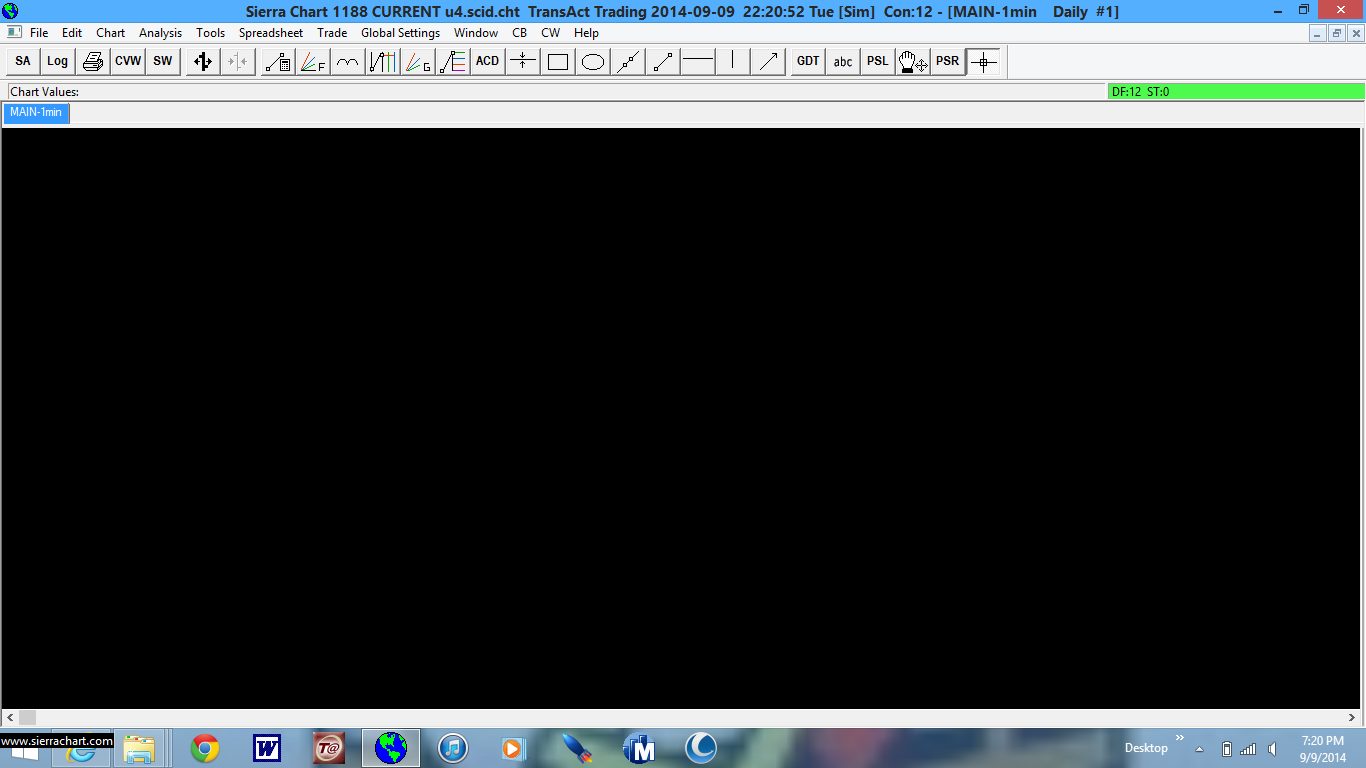Select the arrow drawing tool
This screenshot has height=768, width=1366.
768,61
